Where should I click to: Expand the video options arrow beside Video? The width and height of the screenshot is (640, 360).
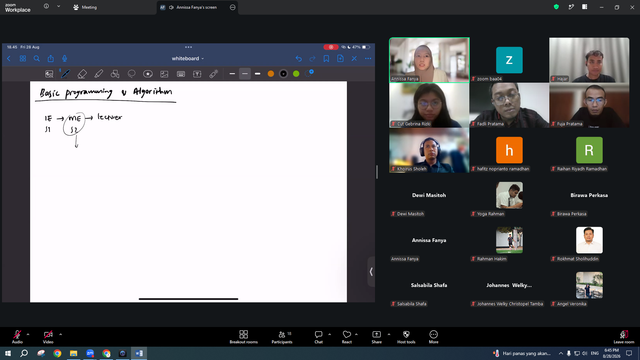(60, 334)
